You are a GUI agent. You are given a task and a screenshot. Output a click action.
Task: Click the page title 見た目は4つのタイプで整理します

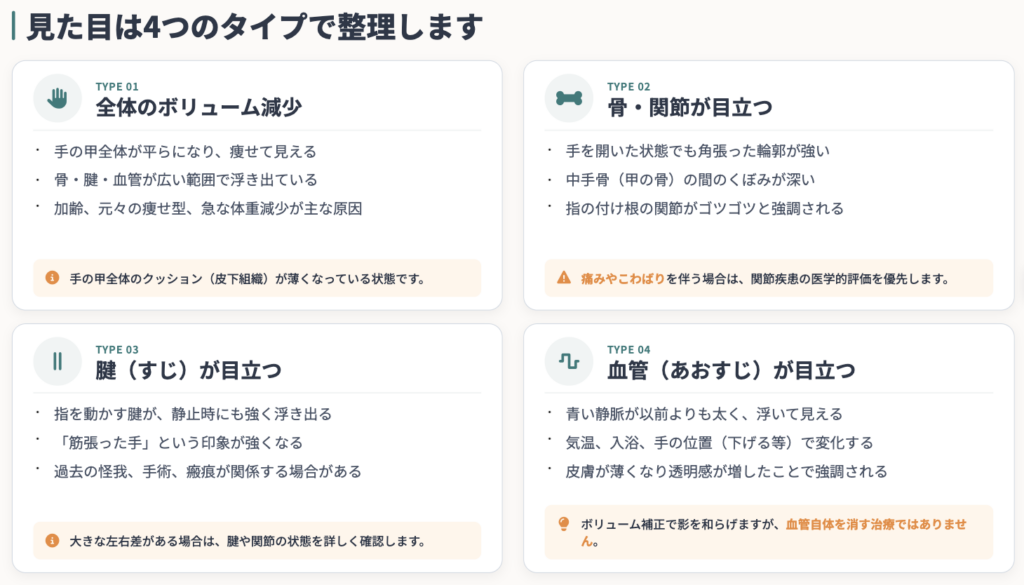tap(255, 27)
